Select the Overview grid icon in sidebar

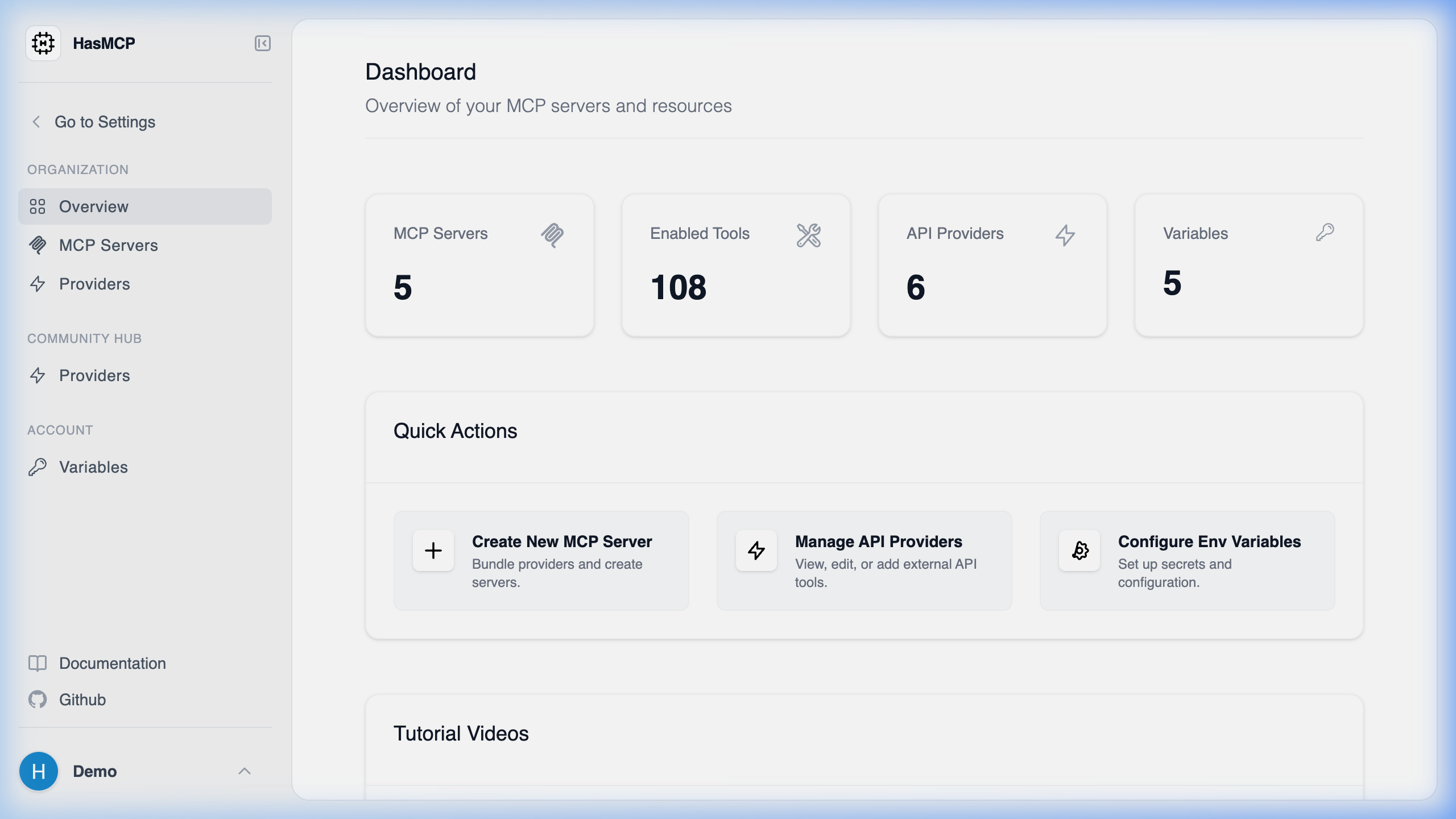coord(38,206)
